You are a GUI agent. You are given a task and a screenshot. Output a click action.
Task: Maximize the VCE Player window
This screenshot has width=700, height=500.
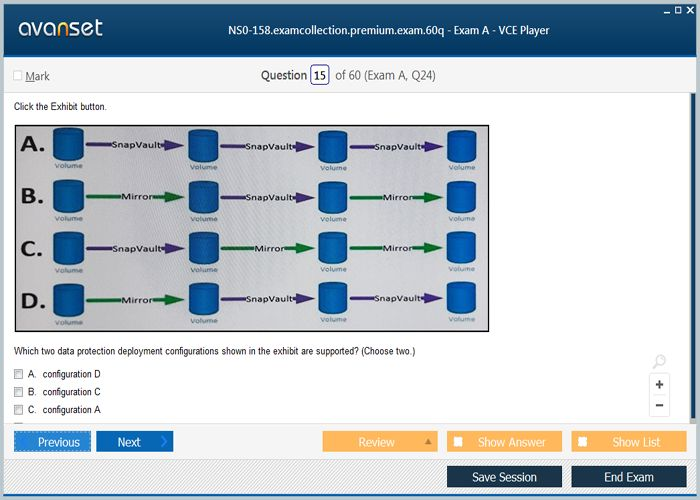(x=678, y=10)
